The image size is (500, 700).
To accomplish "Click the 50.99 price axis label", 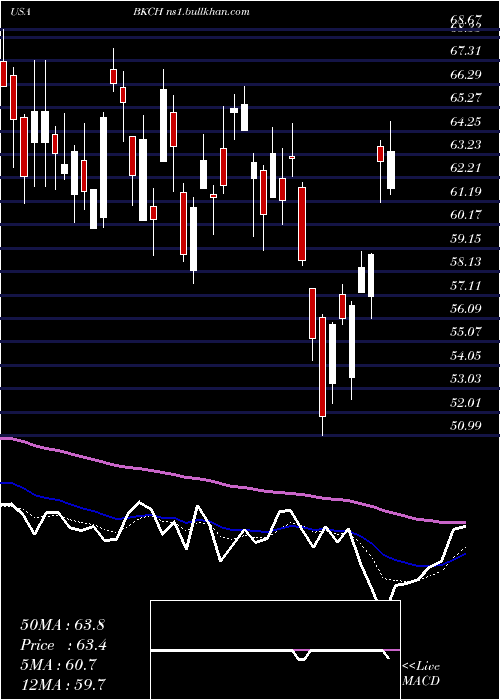I will (x=465, y=426).
